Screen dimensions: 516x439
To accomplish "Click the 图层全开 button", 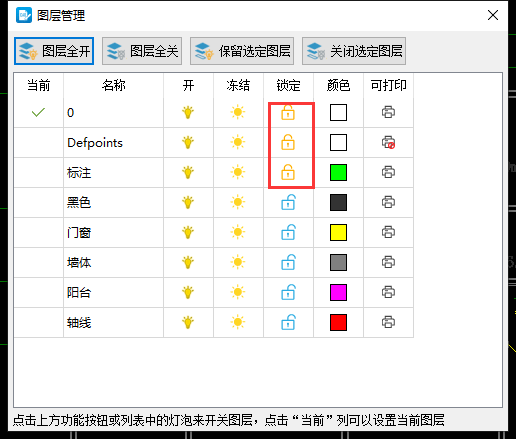I will [54, 51].
